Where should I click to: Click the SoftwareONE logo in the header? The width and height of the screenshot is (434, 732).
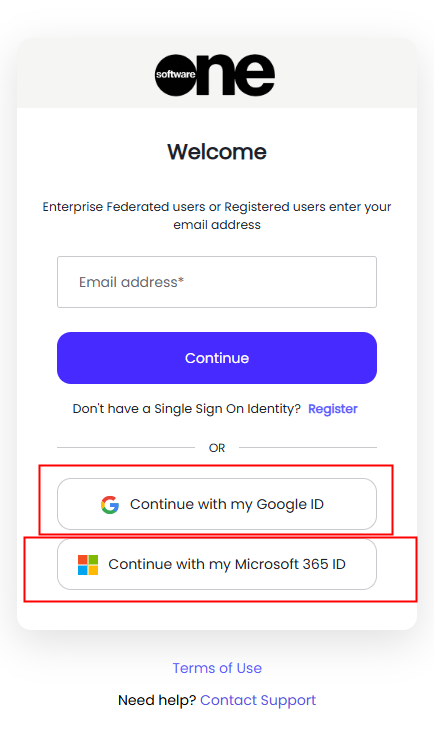(x=215, y=75)
